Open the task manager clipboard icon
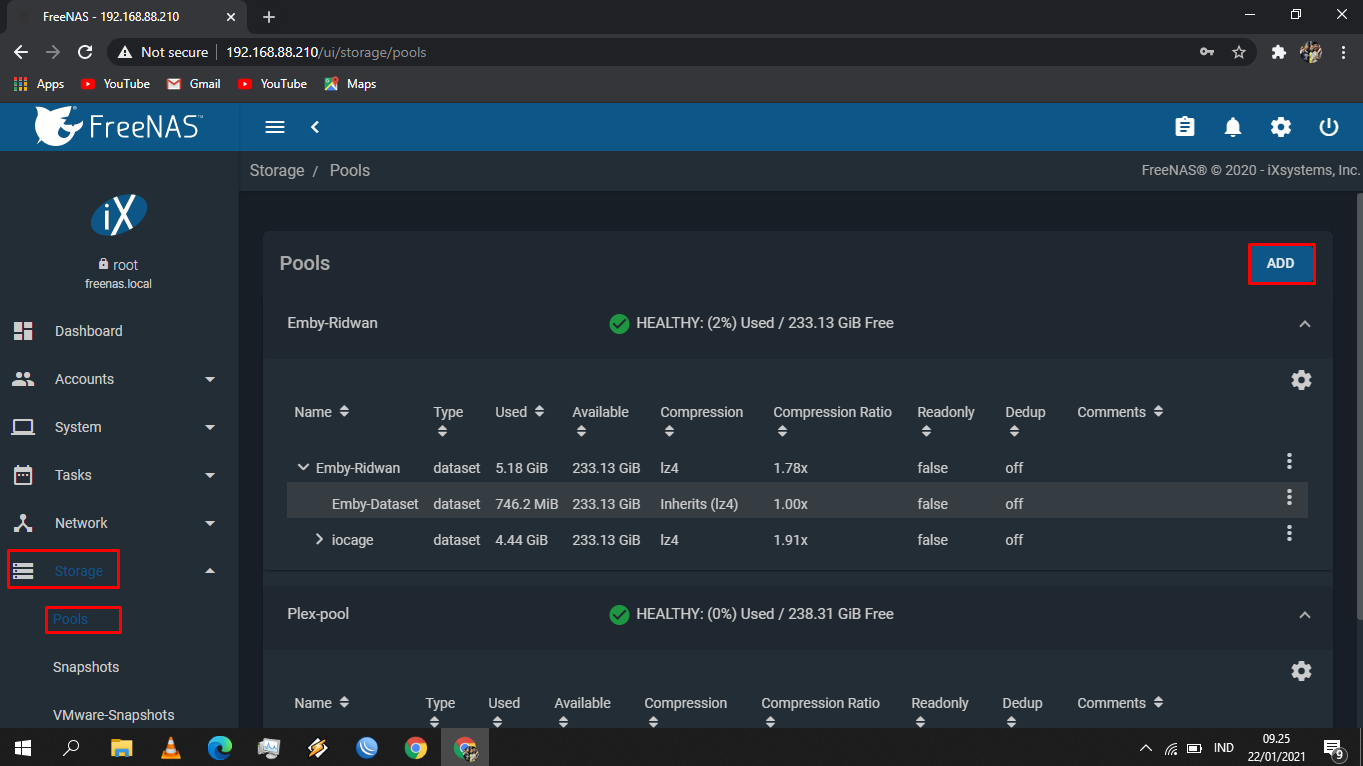 click(x=1184, y=127)
